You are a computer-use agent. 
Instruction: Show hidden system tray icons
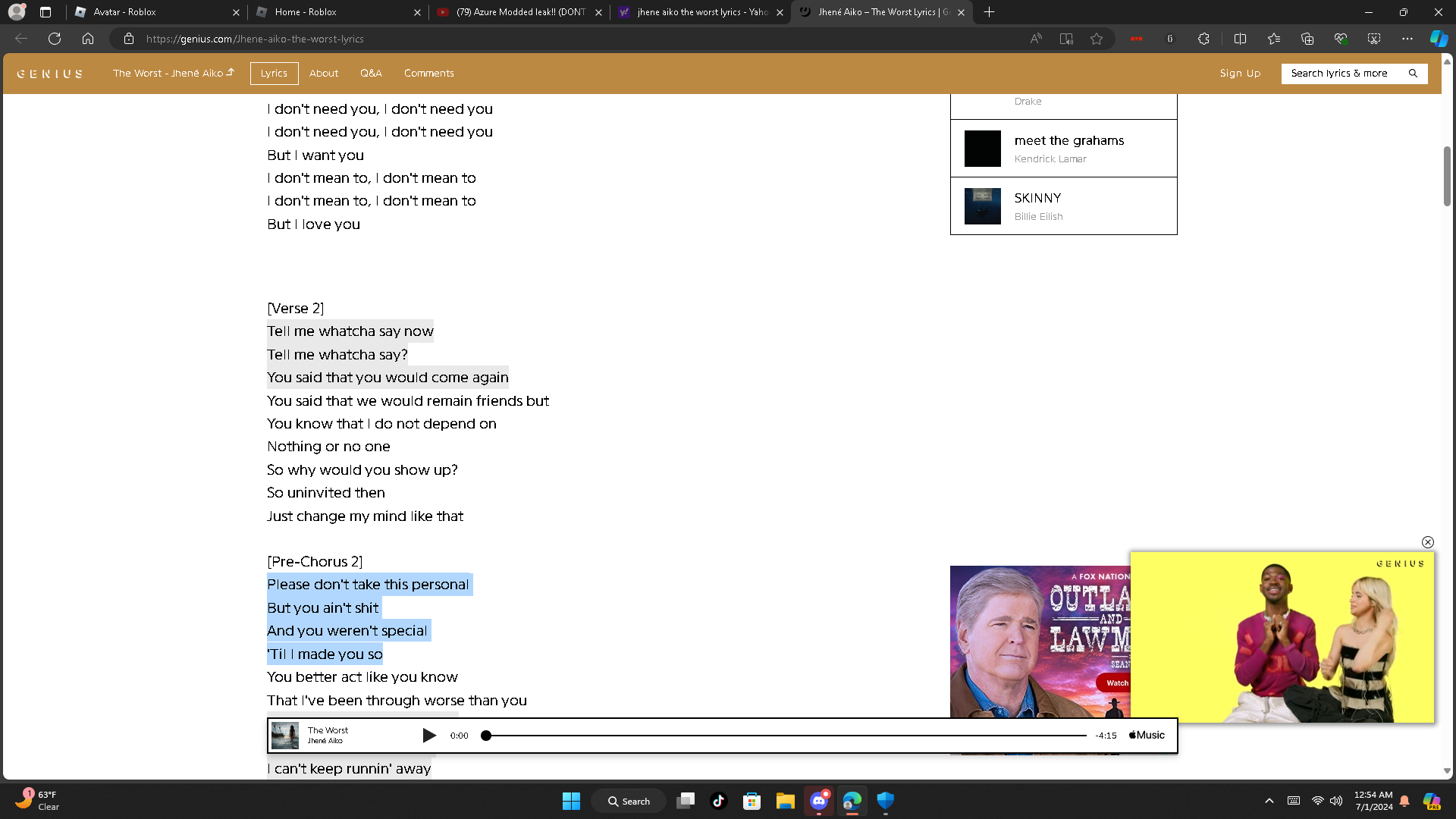1269,801
